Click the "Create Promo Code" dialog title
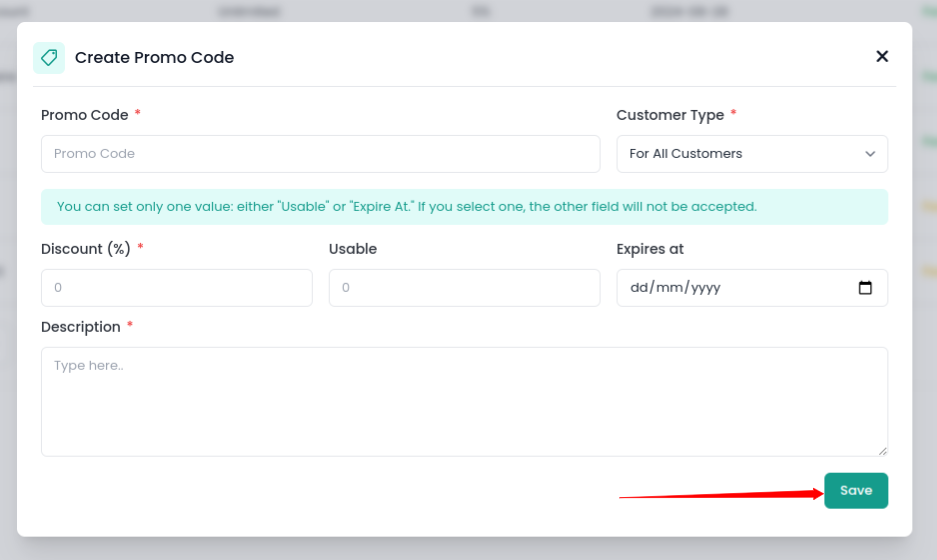Screen dimensions: 937x560 click(154, 58)
